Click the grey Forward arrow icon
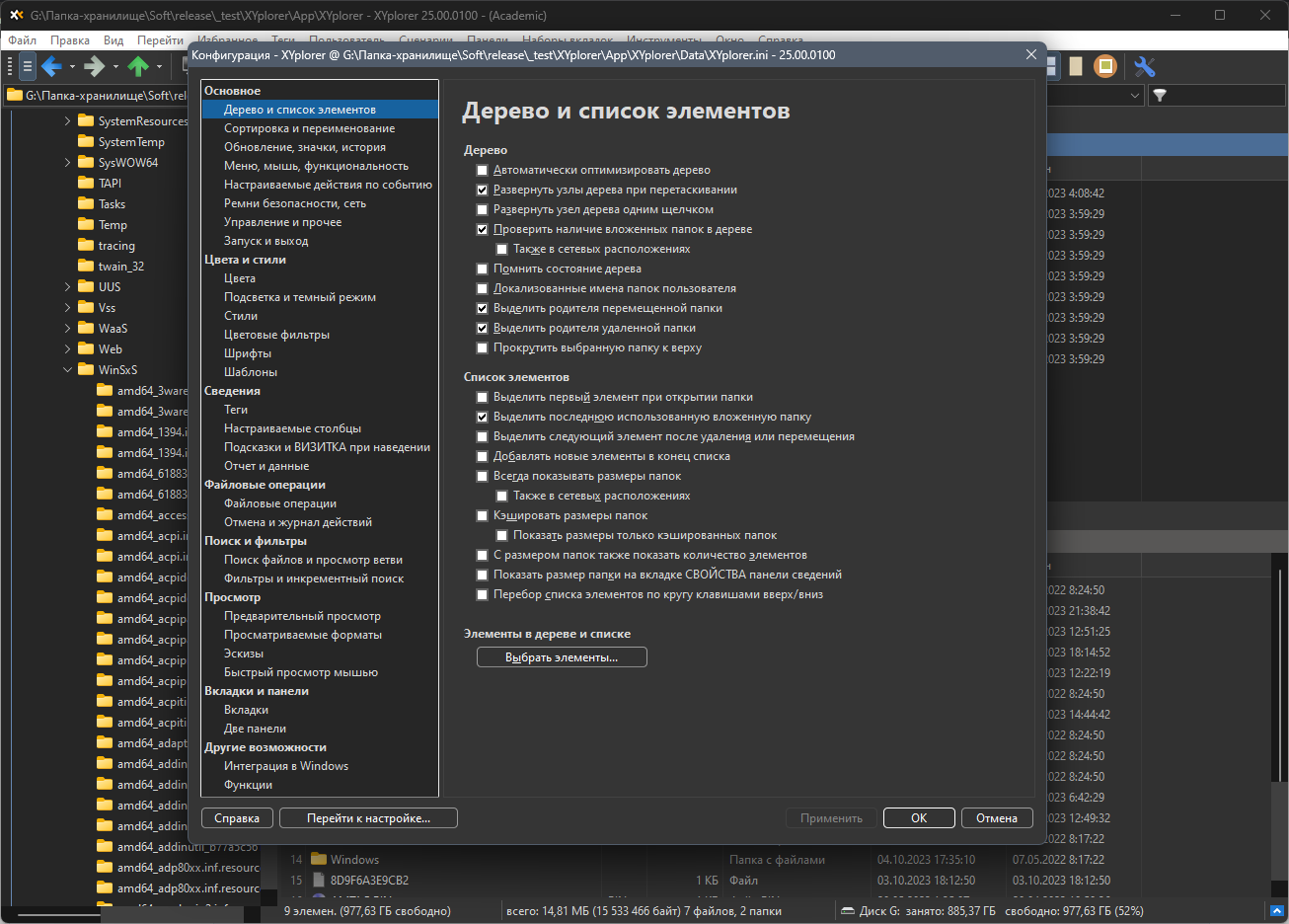Image resolution: width=1289 pixels, height=924 pixels. click(94, 67)
